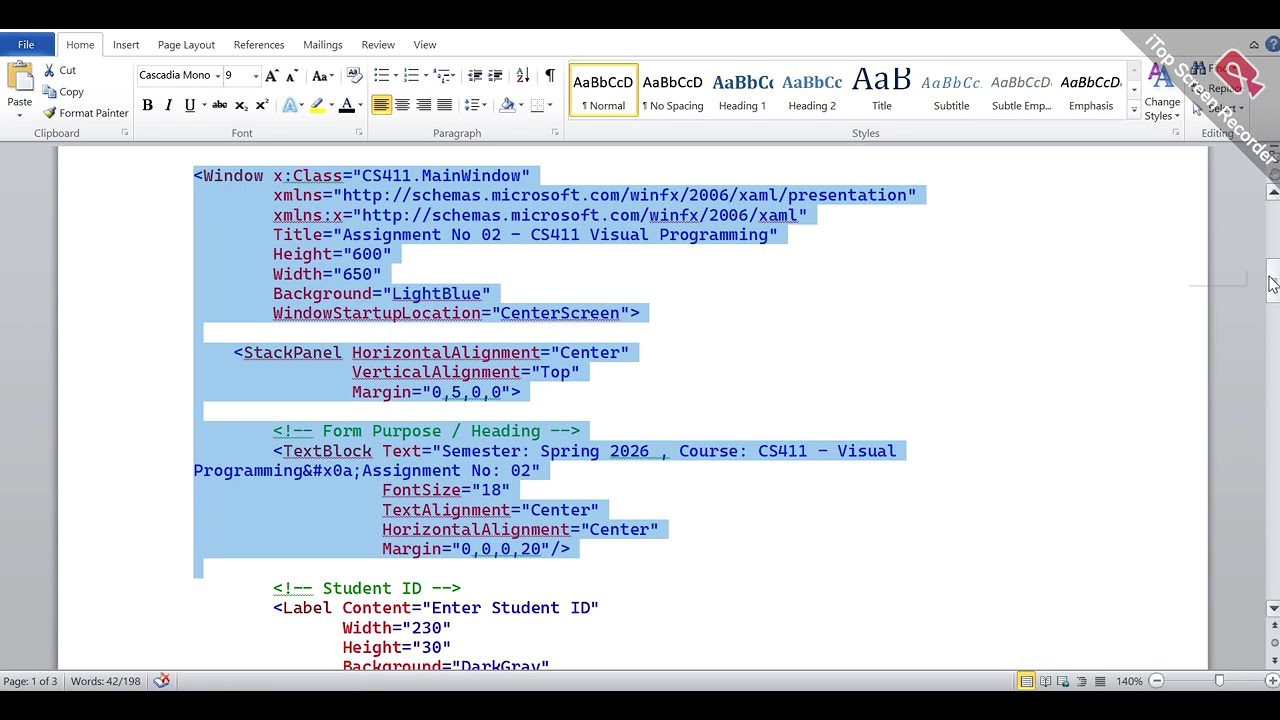Start a numbered list
The height and width of the screenshot is (720, 1280).
click(411, 75)
